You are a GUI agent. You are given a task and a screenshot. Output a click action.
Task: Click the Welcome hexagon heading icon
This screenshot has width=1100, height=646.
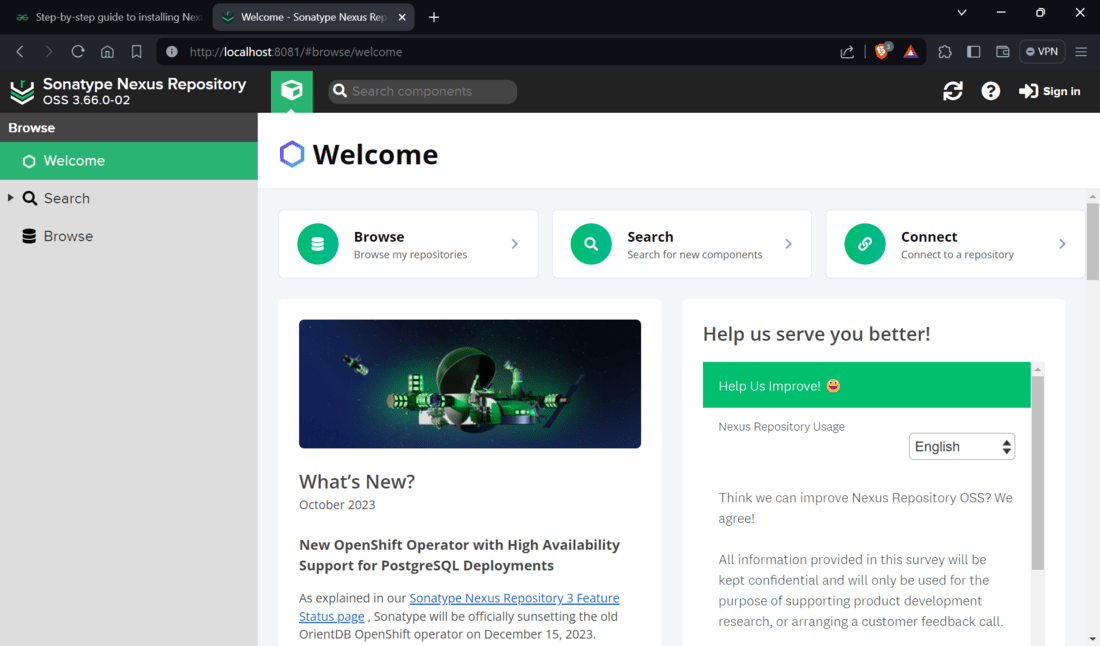tap(292, 154)
